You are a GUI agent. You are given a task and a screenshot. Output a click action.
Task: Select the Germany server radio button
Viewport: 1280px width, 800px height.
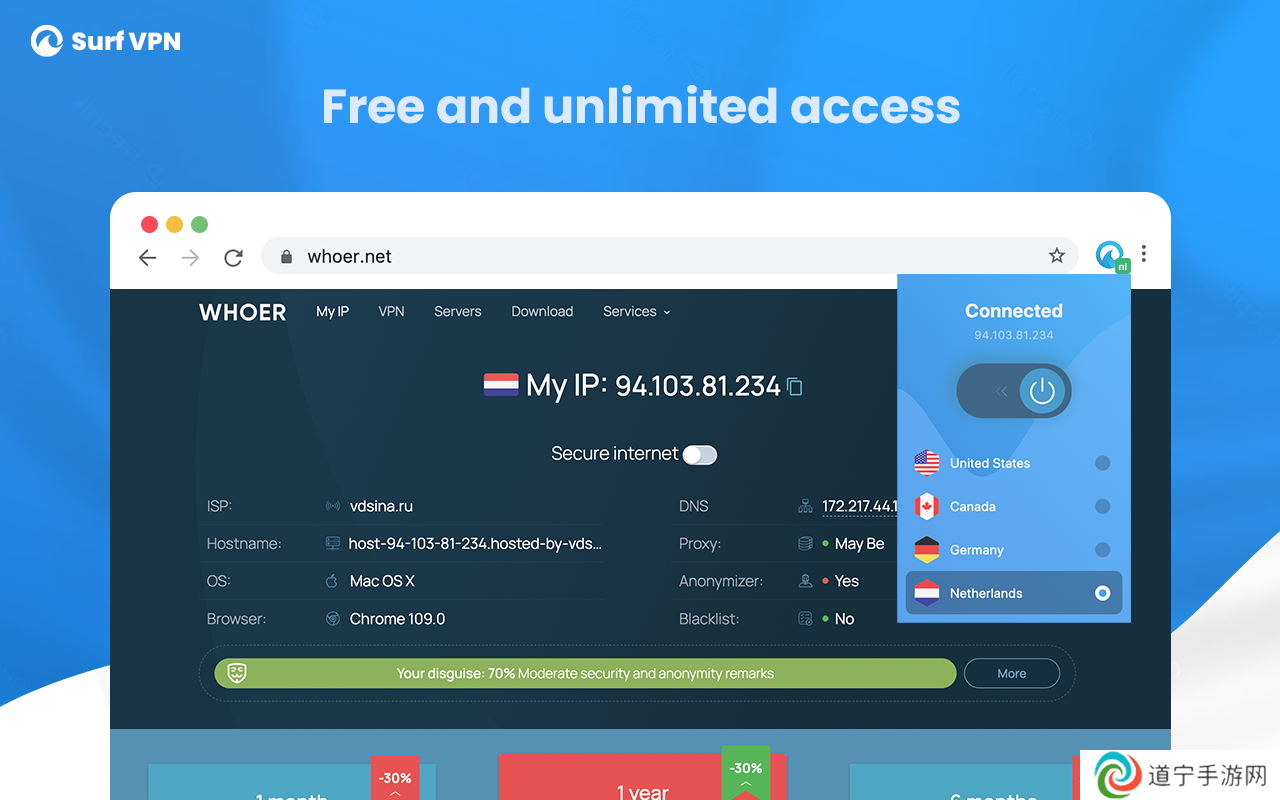tap(1102, 550)
